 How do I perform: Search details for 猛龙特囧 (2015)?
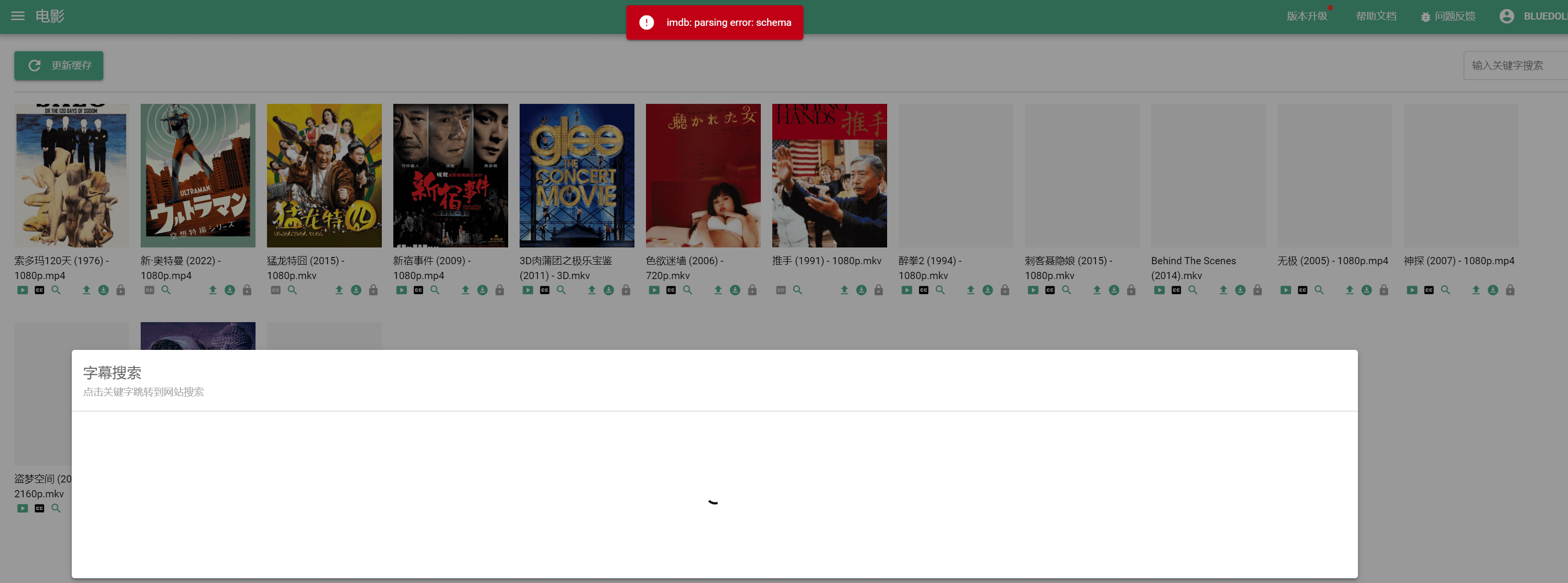[291, 290]
